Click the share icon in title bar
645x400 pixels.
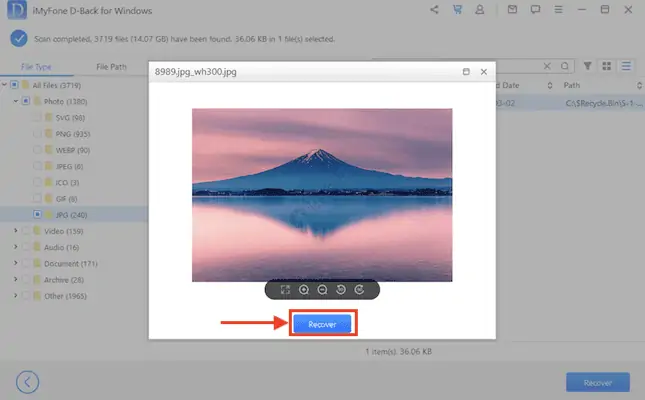point(434,11)
